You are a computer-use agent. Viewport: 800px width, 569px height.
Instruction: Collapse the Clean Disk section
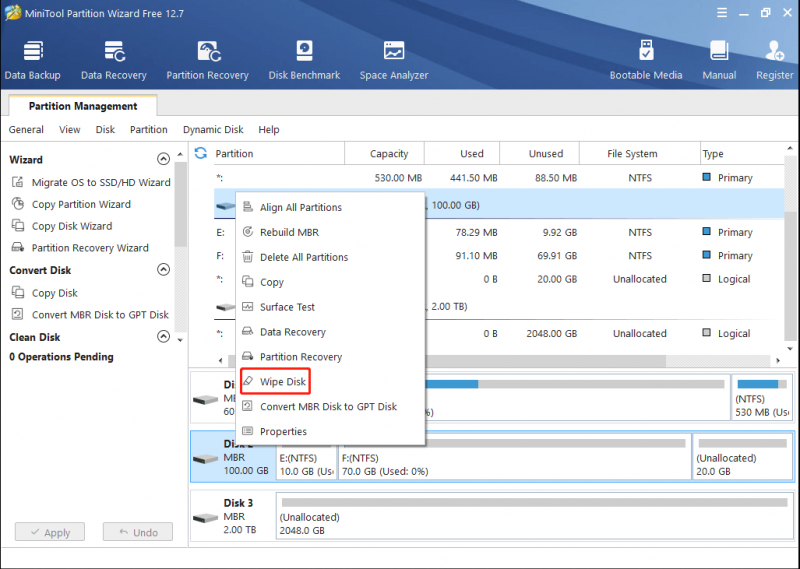coord(163,336)
